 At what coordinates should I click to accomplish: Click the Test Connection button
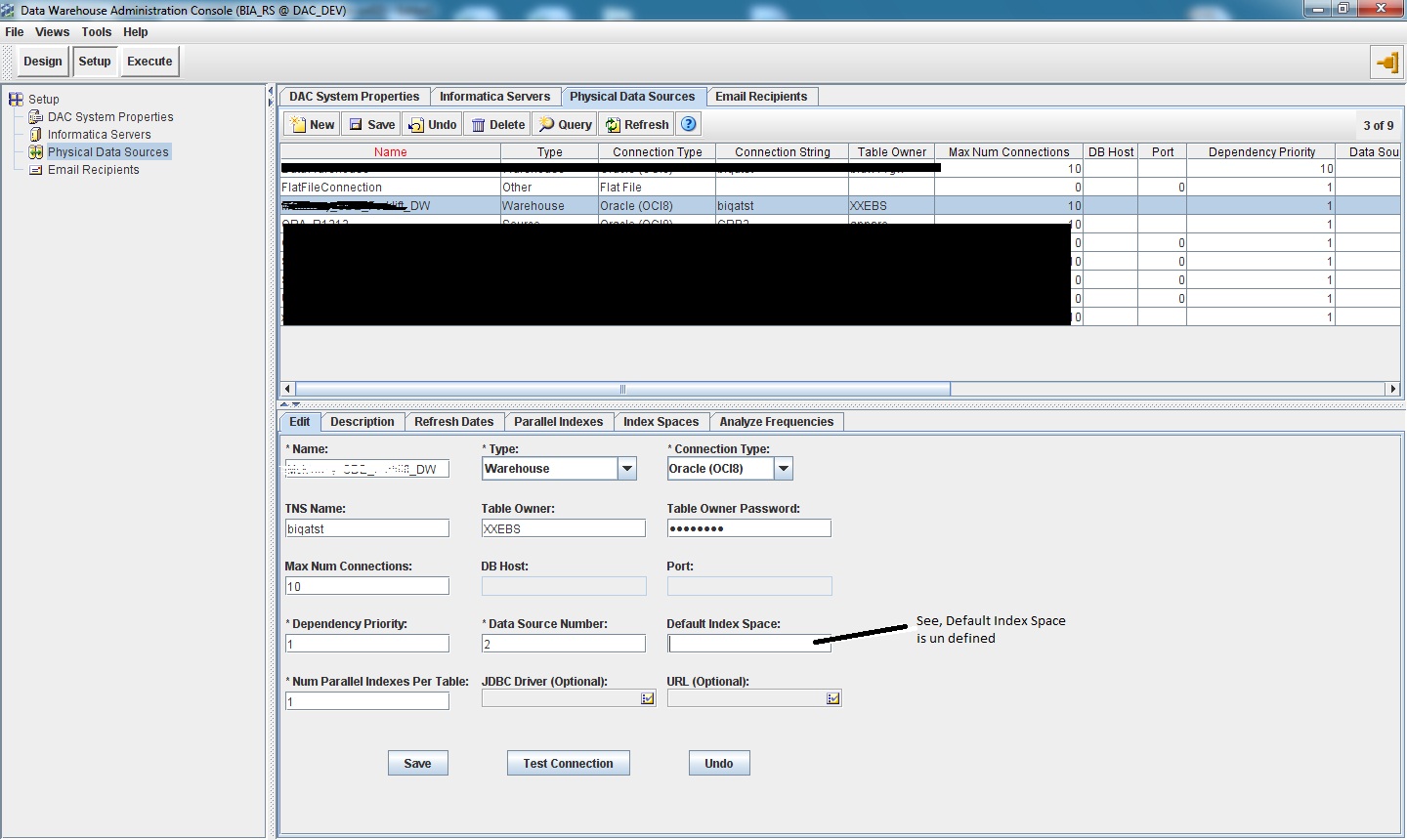569,763
